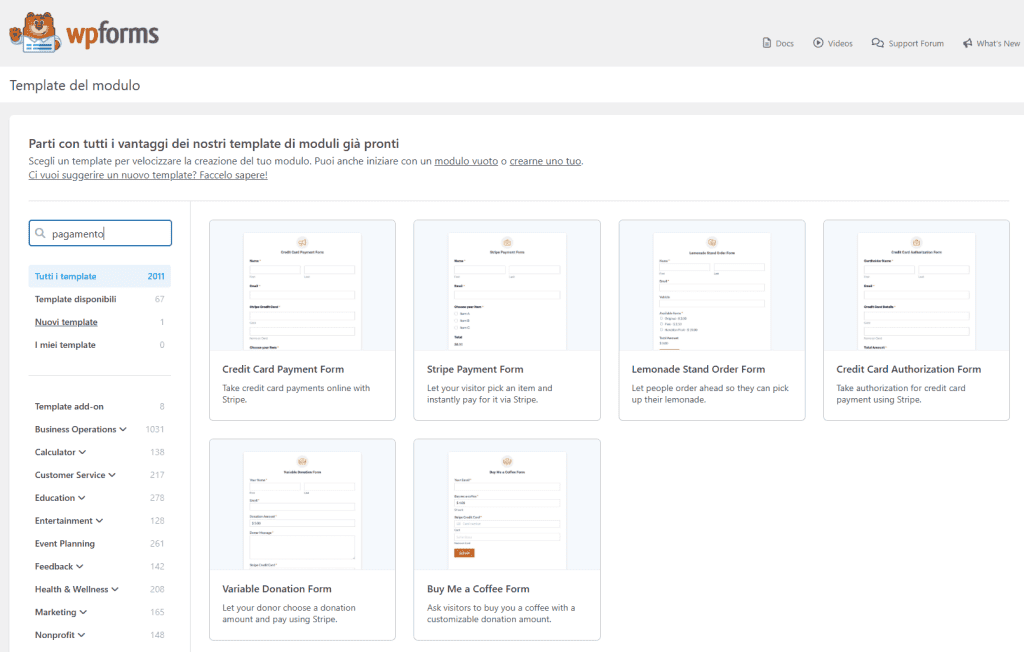Click the "Faccelo sapere!" suggestion link

click(232, 175)
